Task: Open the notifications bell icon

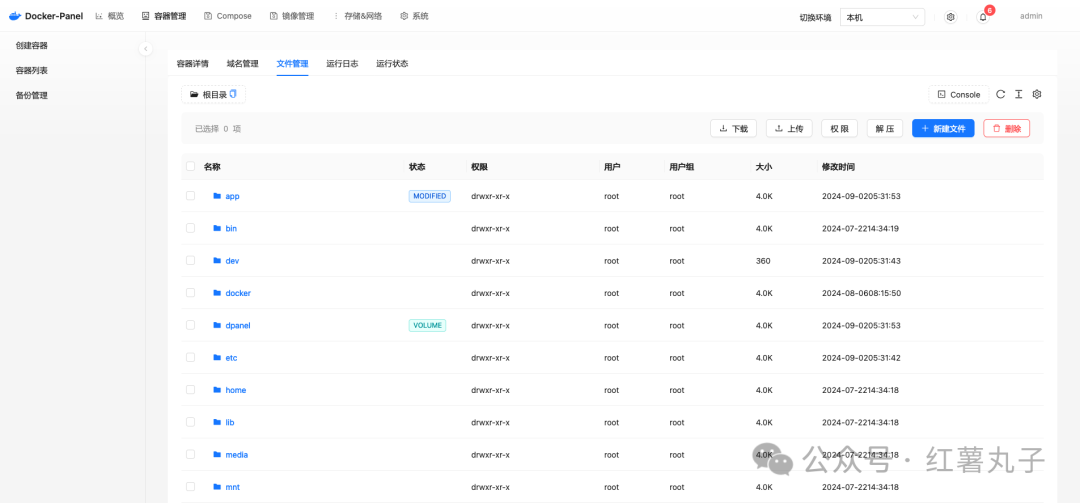Action: click(x=983, y=17)
